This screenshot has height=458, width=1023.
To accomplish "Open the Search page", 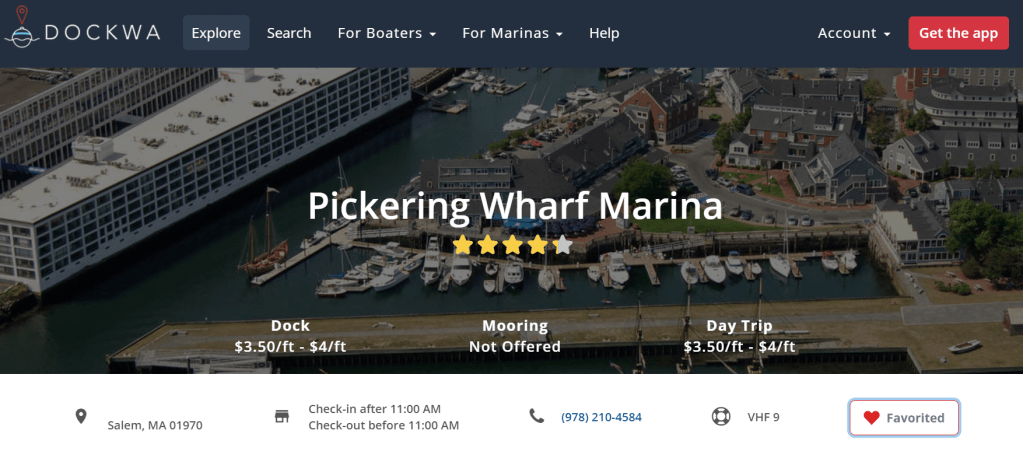I will pyautogui.click(x=289, y=33).
